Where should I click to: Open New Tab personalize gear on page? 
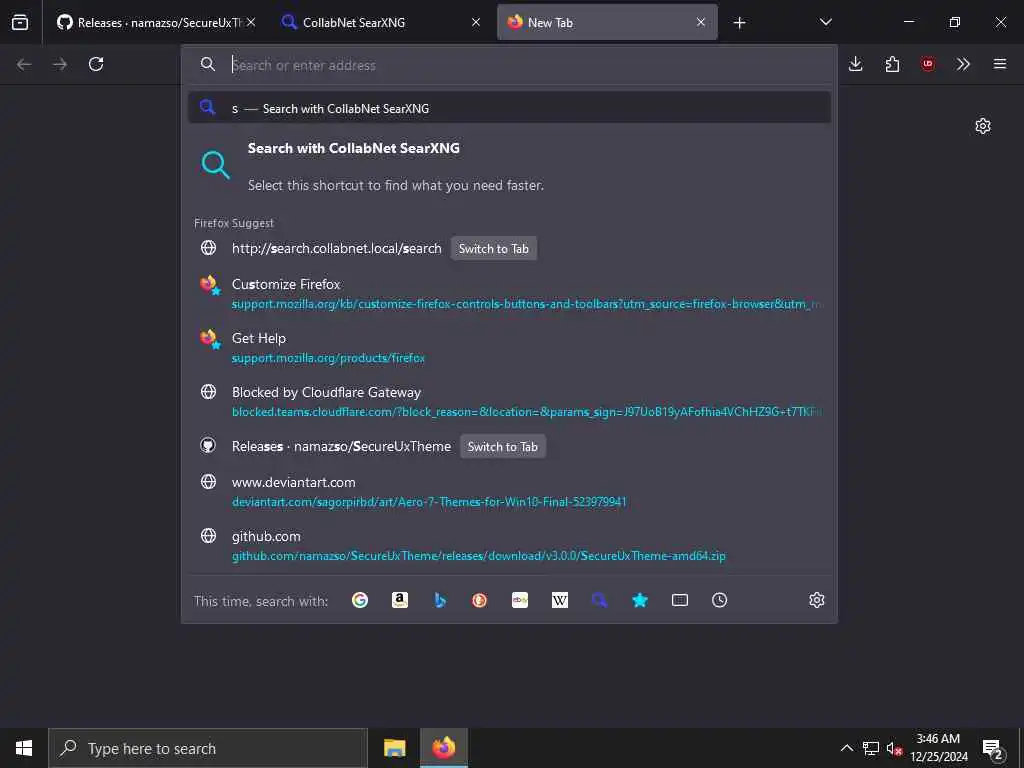(983, 126)
